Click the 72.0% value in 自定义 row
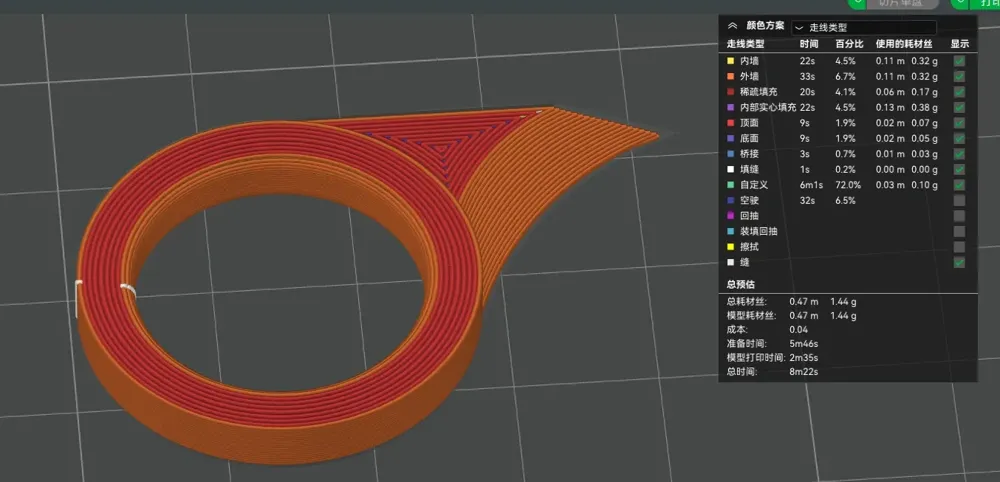 tap(848, 185)
